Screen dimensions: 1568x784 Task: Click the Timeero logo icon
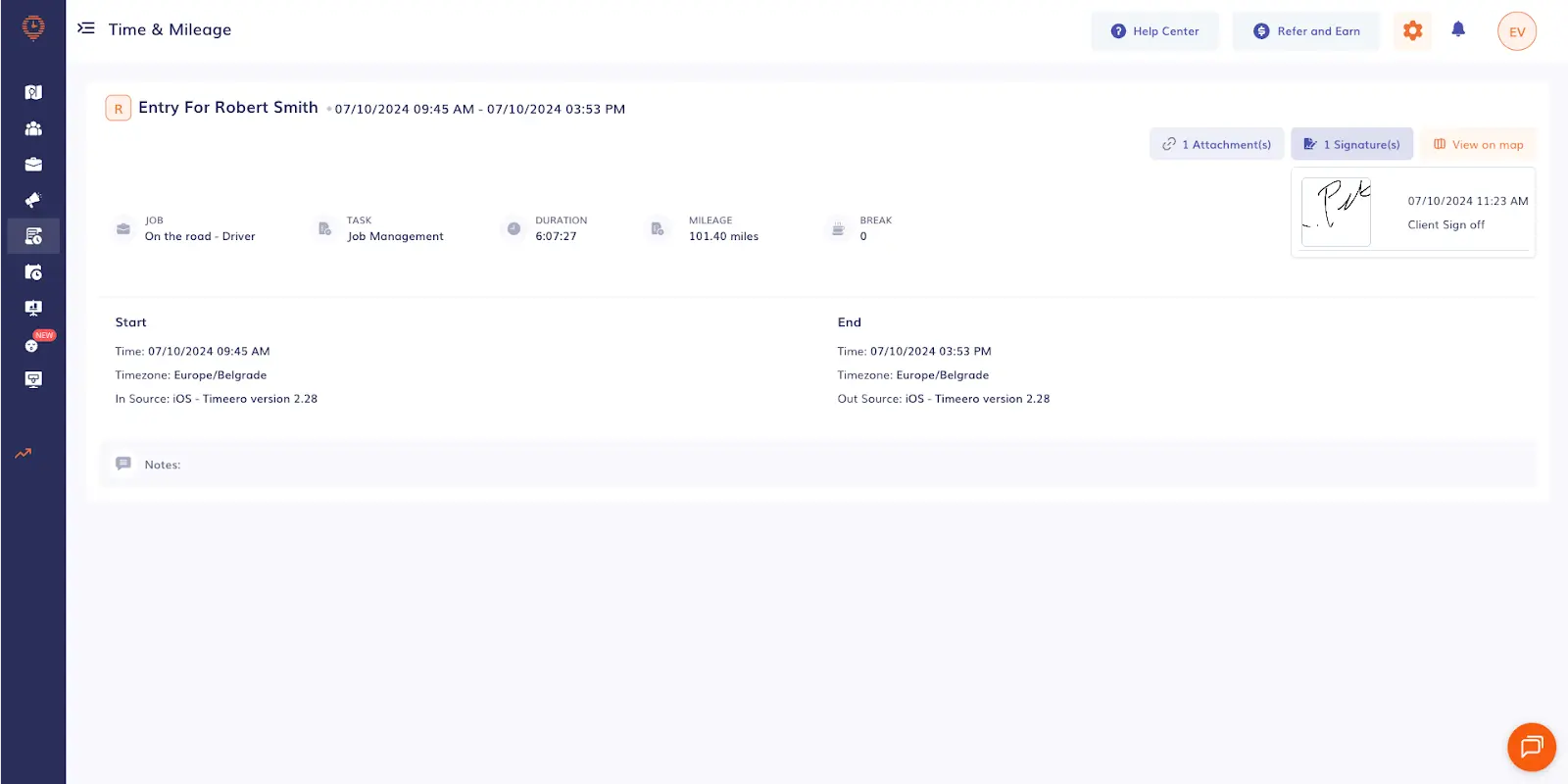(33, 28)
